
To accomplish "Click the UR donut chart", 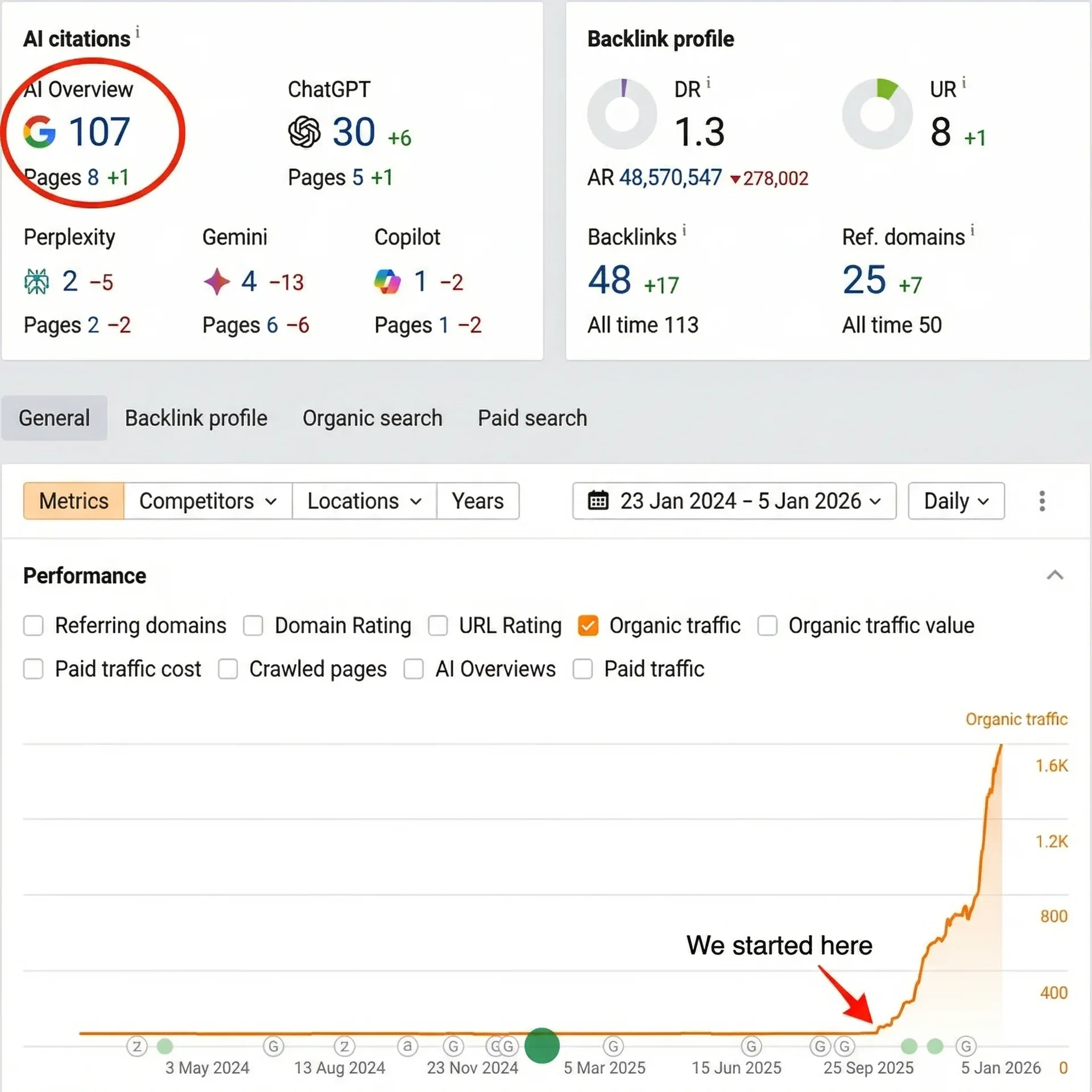I will pyautogui.click(x=878, y=114).
